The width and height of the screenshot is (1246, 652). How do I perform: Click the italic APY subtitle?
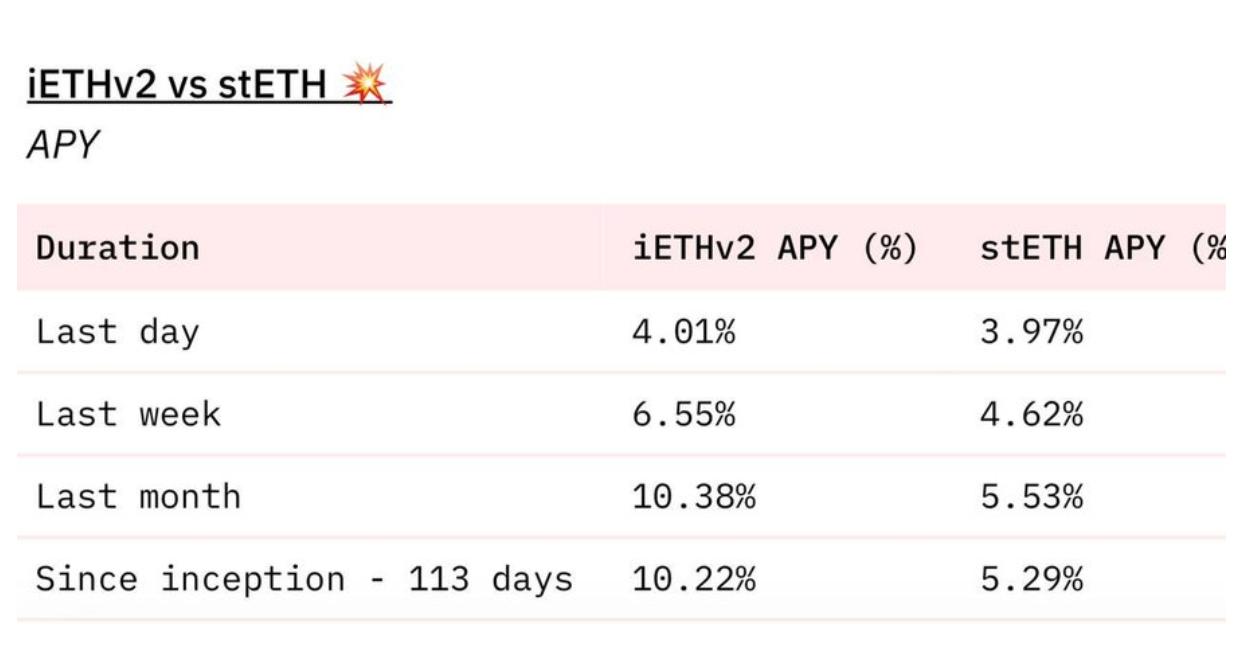pyautogui.click(x=62, y=146)
